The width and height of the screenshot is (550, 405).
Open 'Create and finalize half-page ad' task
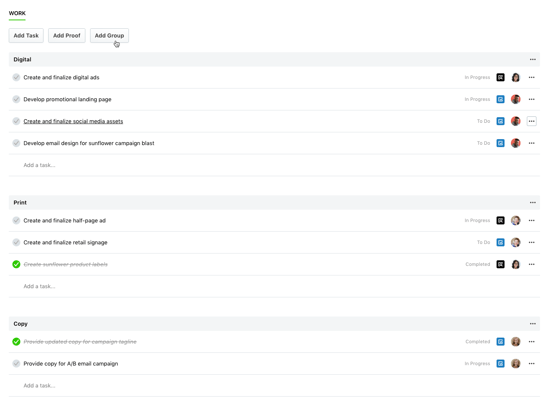tap(65, 221)
